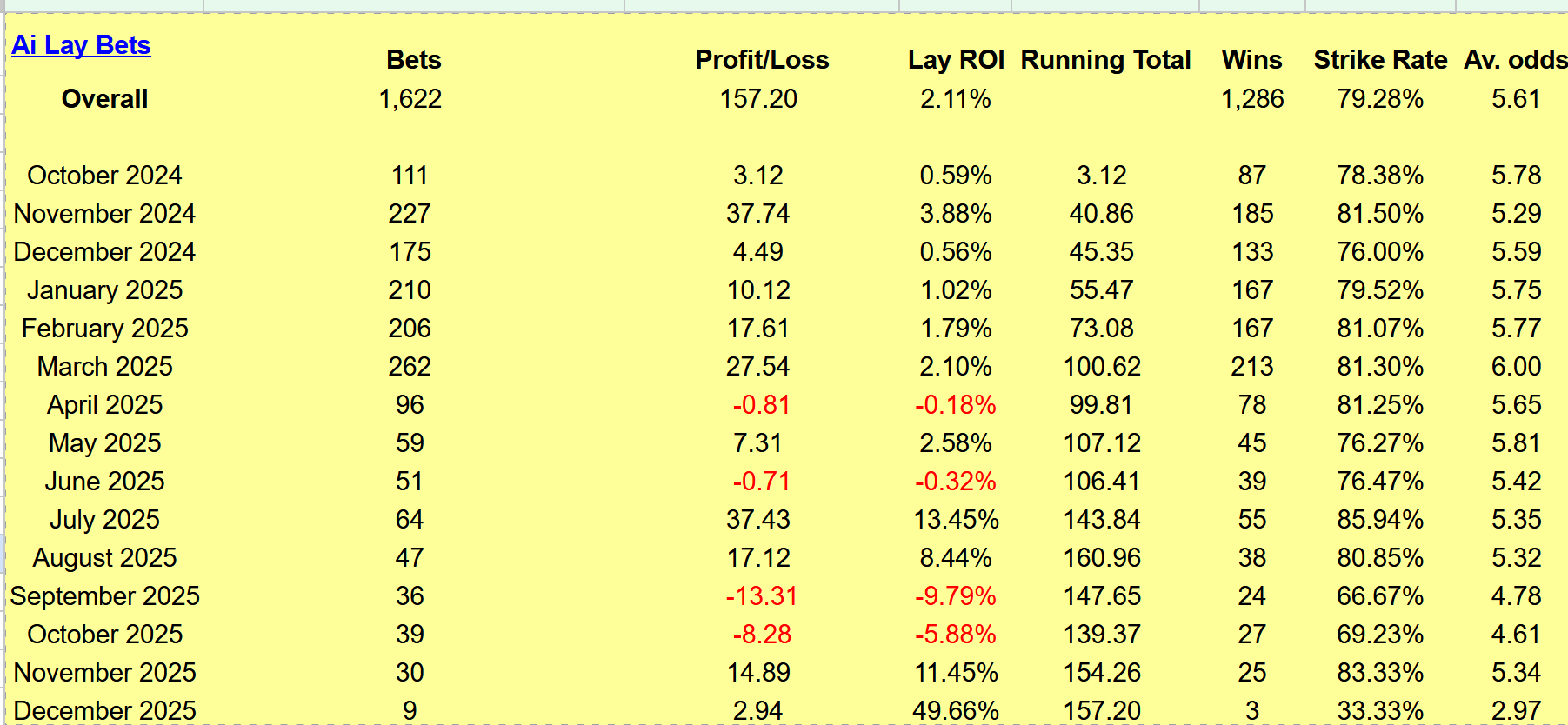Click the Lay ROI header cell
Image resolution: width=1568 pixels, height=725 pixels.
tap(955, 60)
